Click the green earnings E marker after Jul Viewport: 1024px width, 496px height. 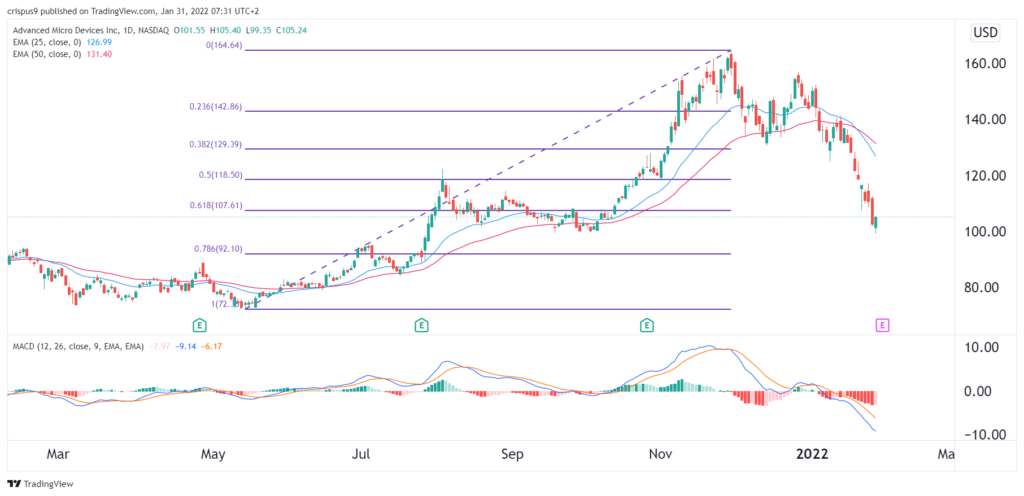click(423, 324)
